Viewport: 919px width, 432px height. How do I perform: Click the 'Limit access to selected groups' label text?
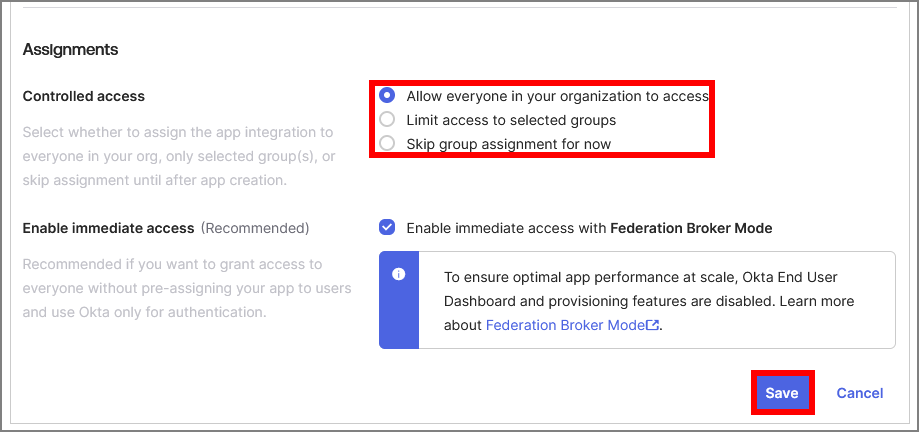pos(511,120)
